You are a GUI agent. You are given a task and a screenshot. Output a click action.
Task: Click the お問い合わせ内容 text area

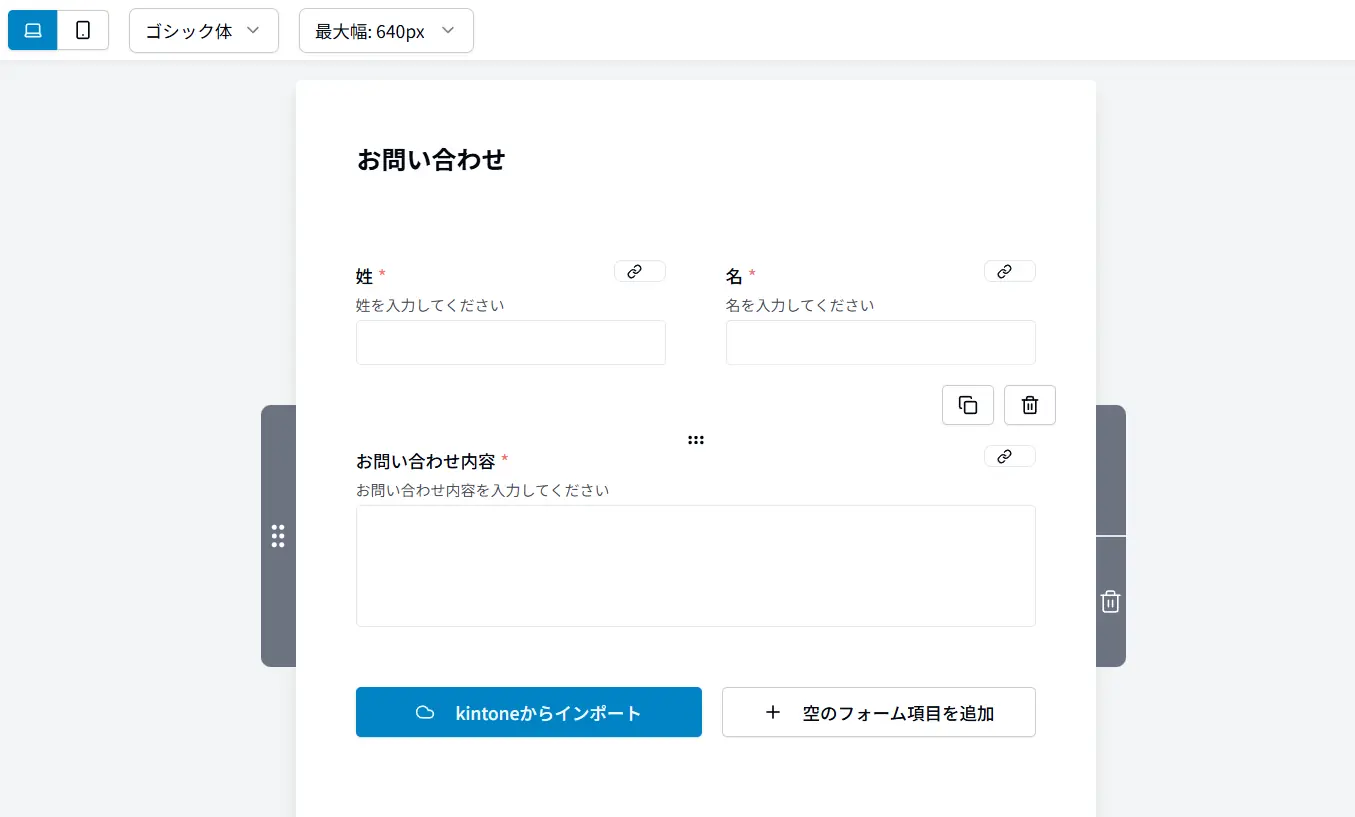tap(695, 565)
